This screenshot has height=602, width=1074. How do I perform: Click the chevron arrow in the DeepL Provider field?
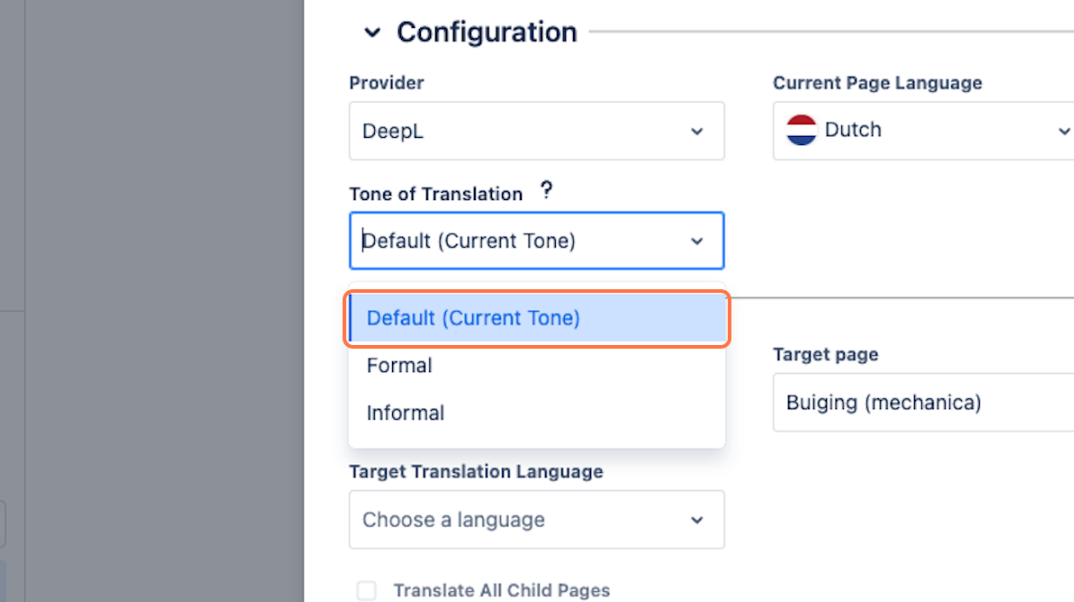point(697,131)
